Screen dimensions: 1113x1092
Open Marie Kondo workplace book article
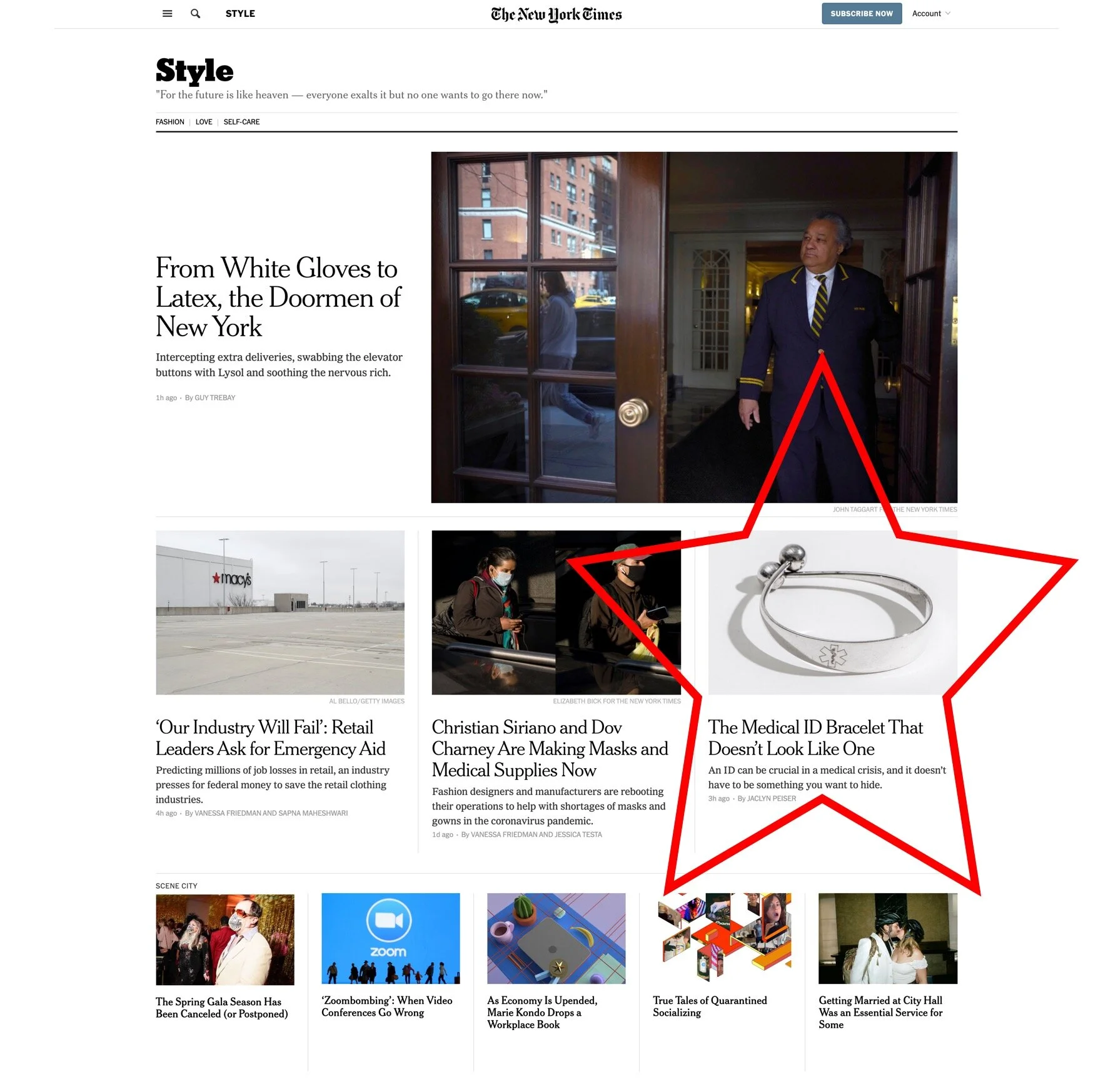[542, 1012]
